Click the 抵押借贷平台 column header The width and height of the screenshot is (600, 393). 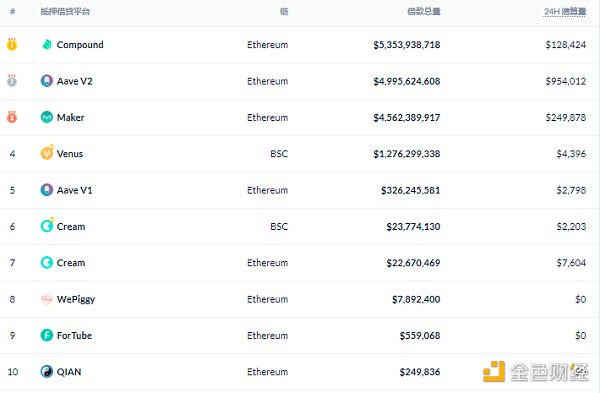tap(65, 11)
